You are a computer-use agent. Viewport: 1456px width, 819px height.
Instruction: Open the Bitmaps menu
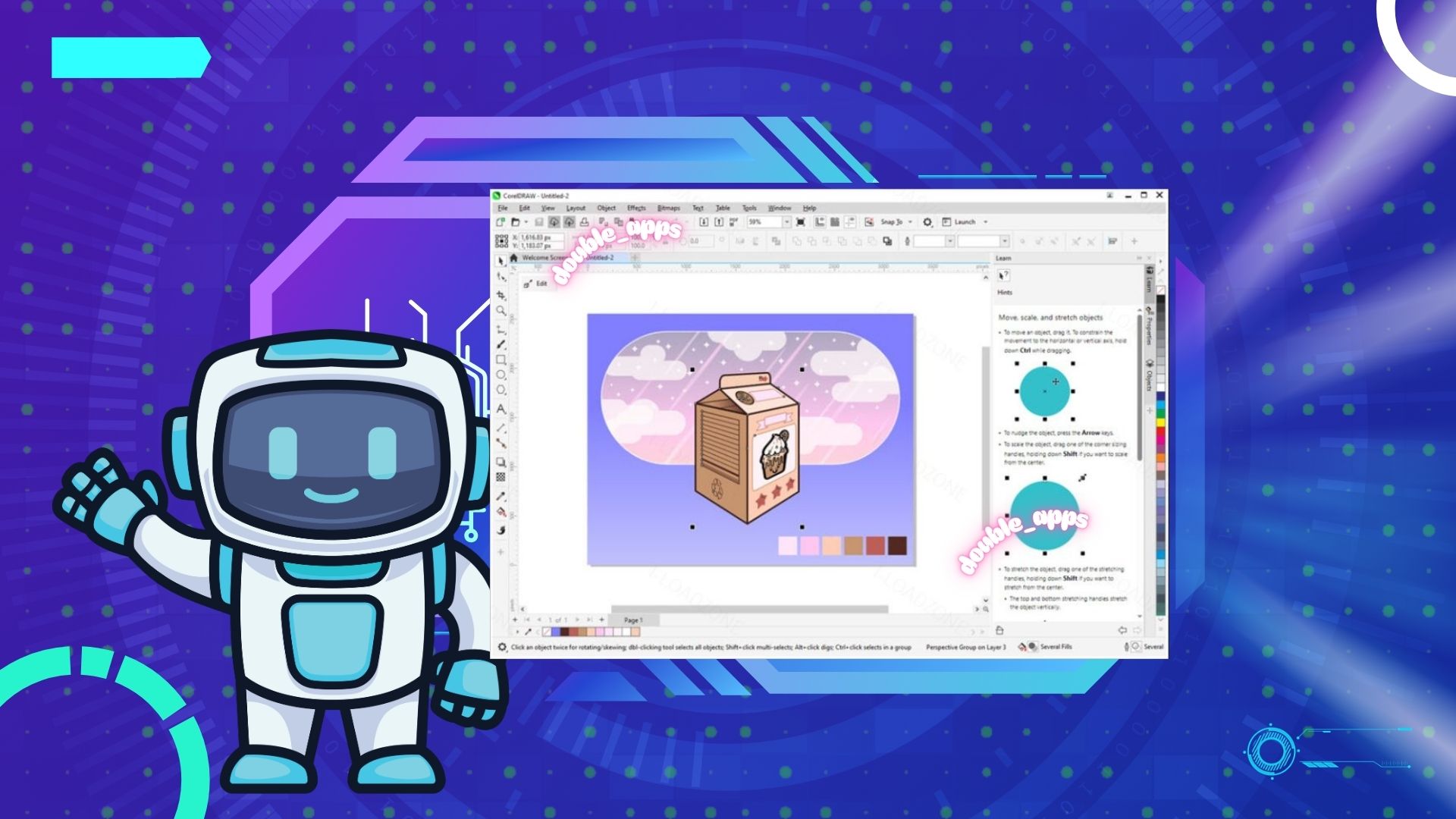(668, 208)
